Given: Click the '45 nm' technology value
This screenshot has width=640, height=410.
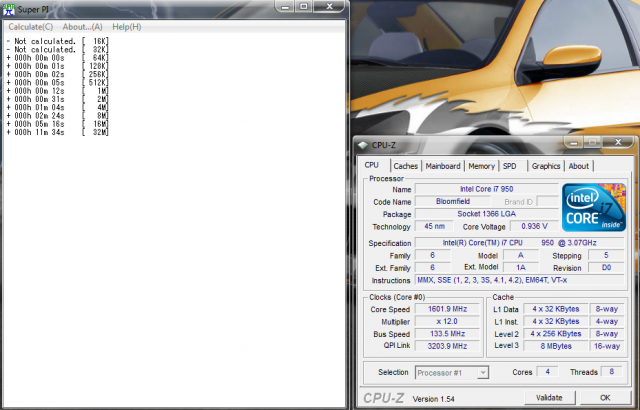Looking at the screenshot, I should click(434, 226).
